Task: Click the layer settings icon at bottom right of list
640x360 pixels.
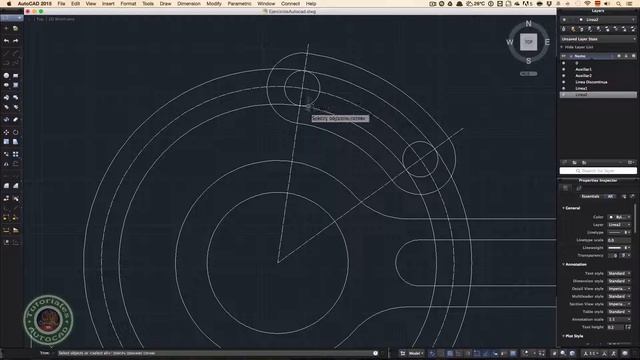Action: pos(631,162)
